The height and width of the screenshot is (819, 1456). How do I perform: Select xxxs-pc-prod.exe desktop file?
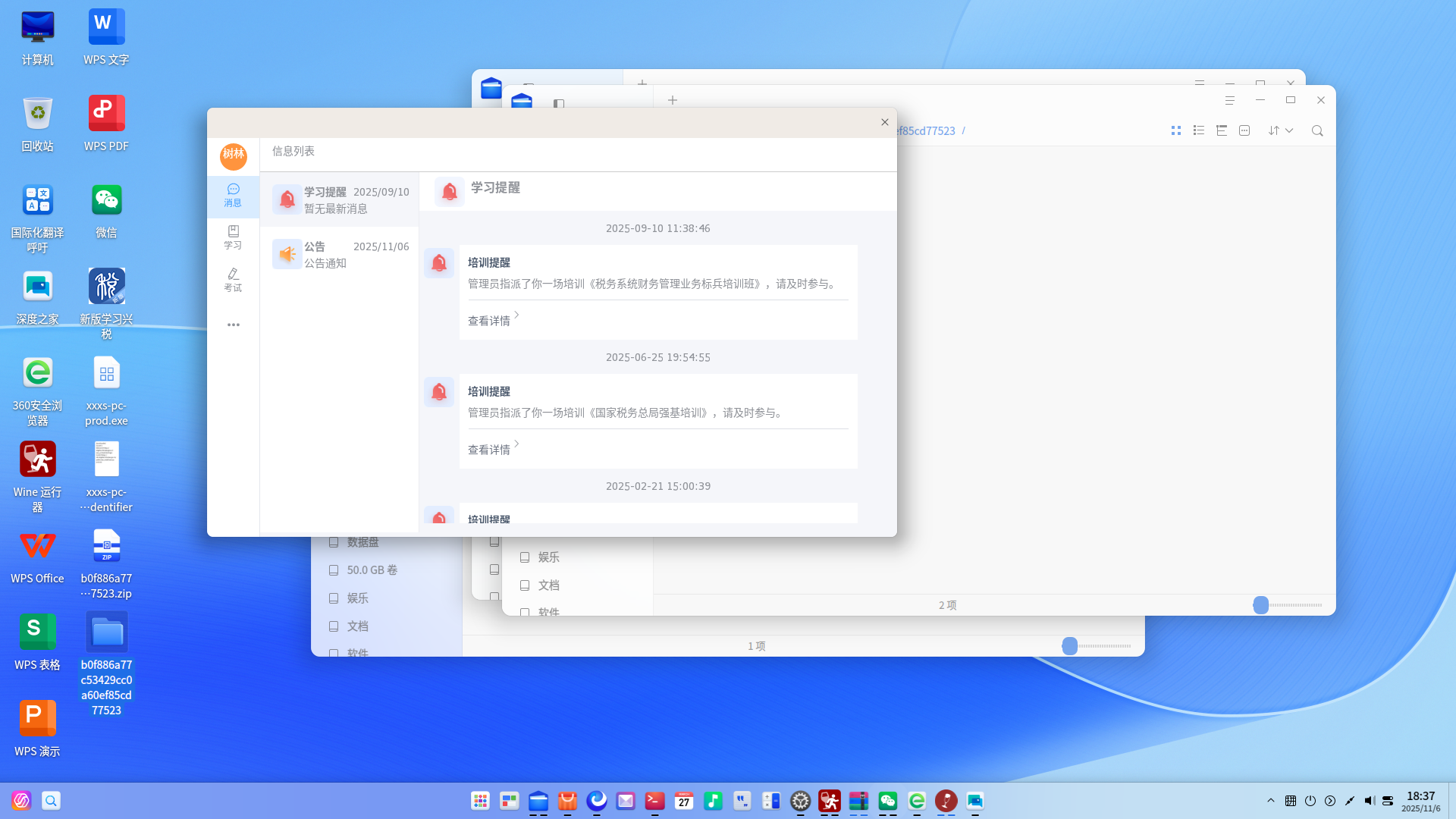click(106, 391)
